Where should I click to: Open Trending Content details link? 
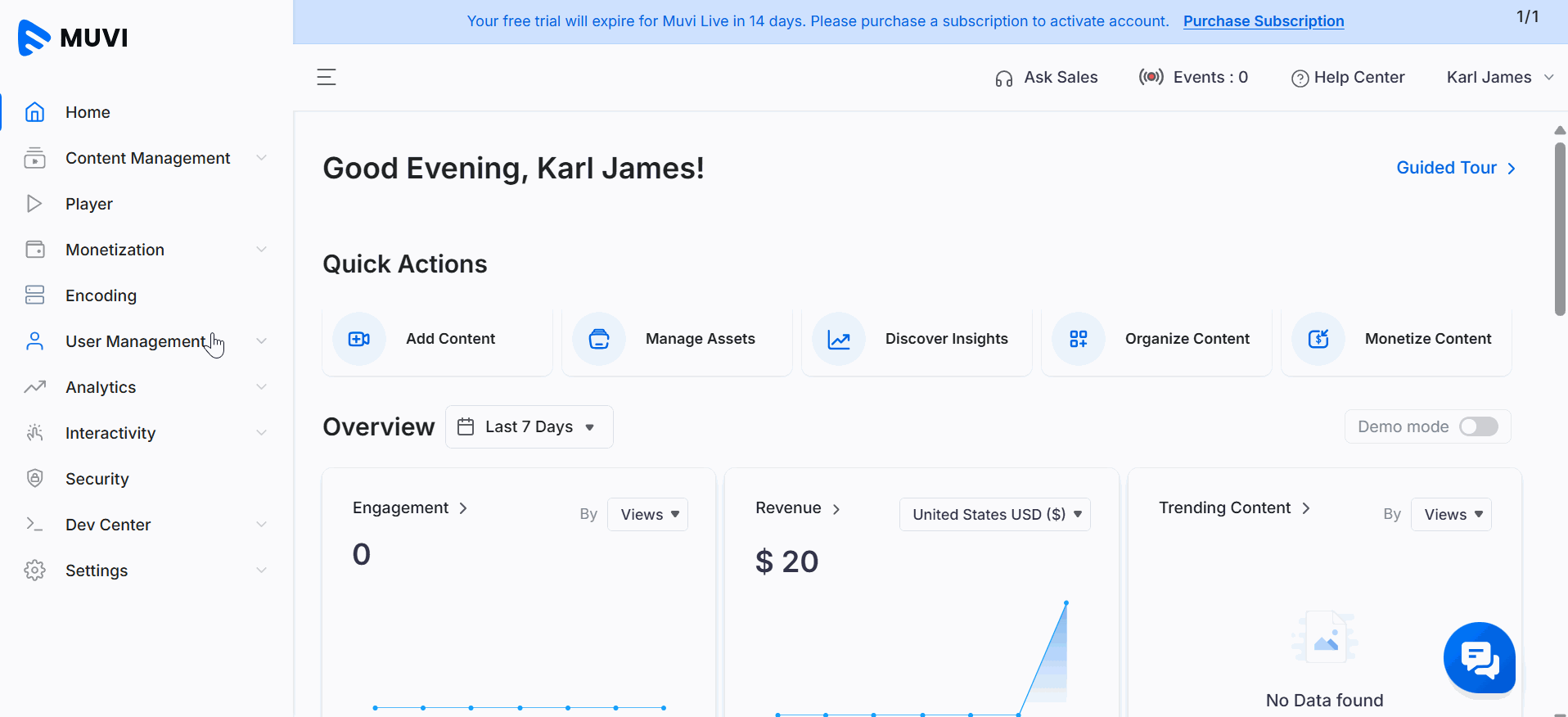pos(1234,507)
